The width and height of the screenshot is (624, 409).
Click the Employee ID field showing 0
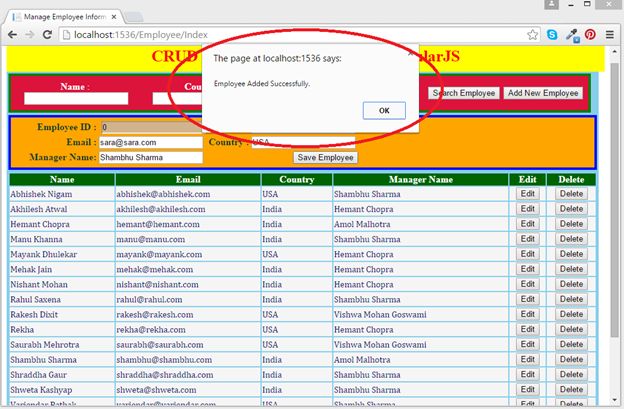click(x=151, y=127)
